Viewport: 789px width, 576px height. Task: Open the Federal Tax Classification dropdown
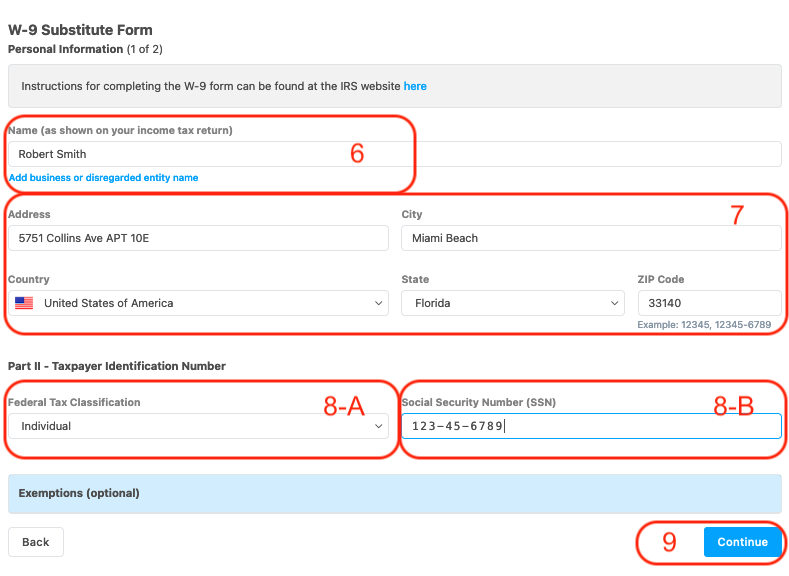pyautogui.click(x=197, y=426)
